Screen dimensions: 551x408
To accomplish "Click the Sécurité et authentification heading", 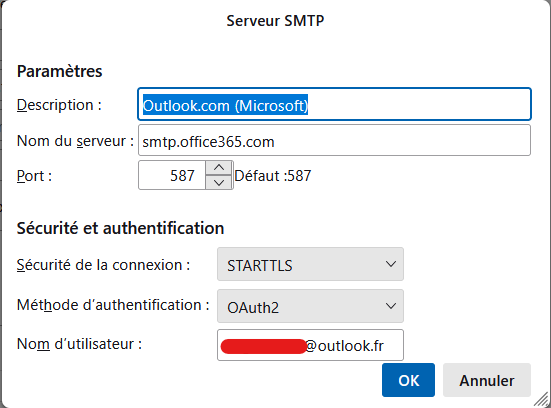I will (120, 228).
